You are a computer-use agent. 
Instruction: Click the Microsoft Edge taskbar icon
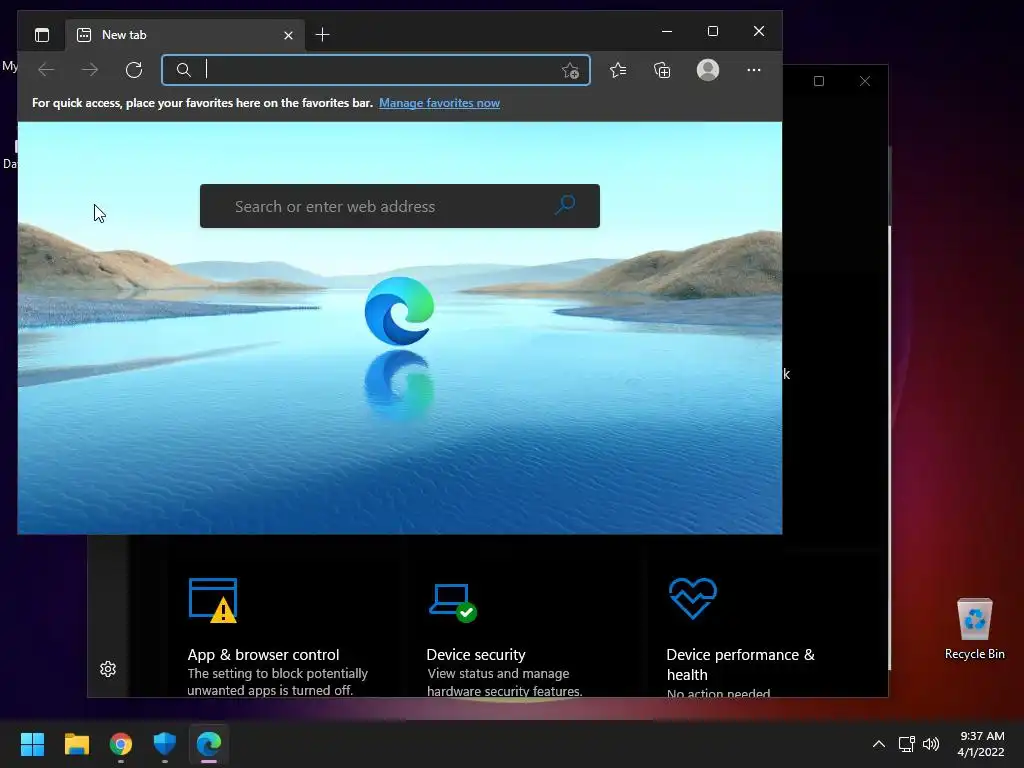(209, 744)
